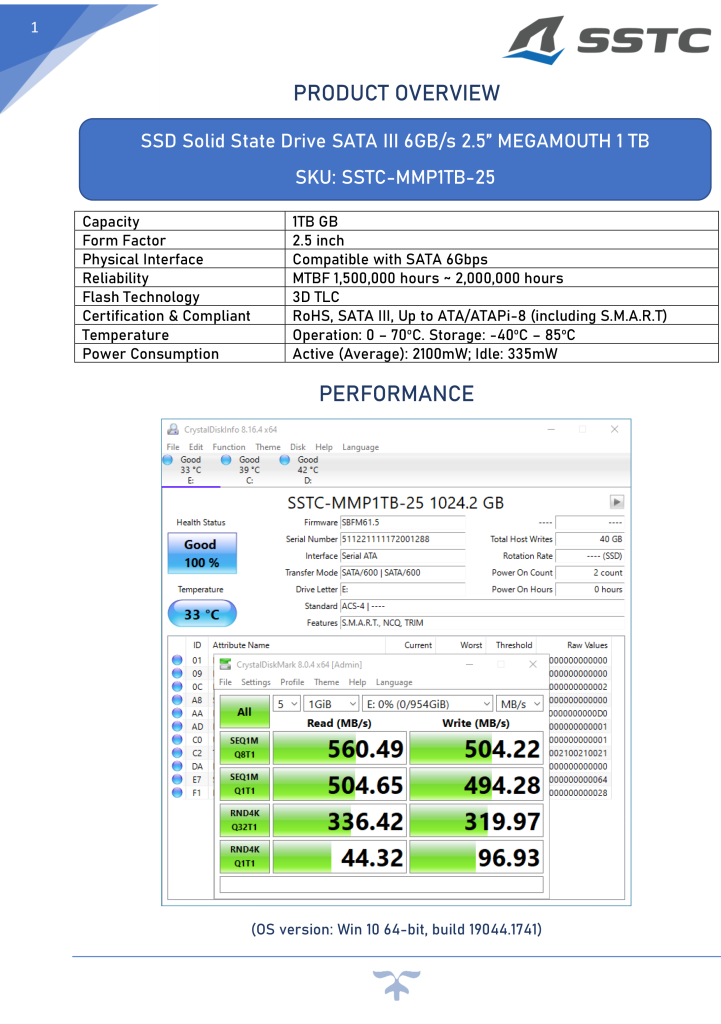Click the 33 °C temperature button
This screenshot has width=721, height=1024.
[202, 614]
